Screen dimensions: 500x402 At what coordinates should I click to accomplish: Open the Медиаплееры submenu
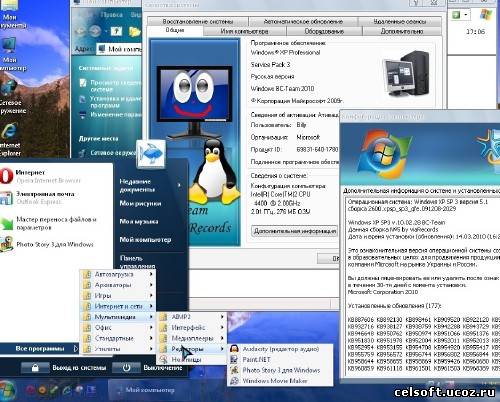pos(192,338)
